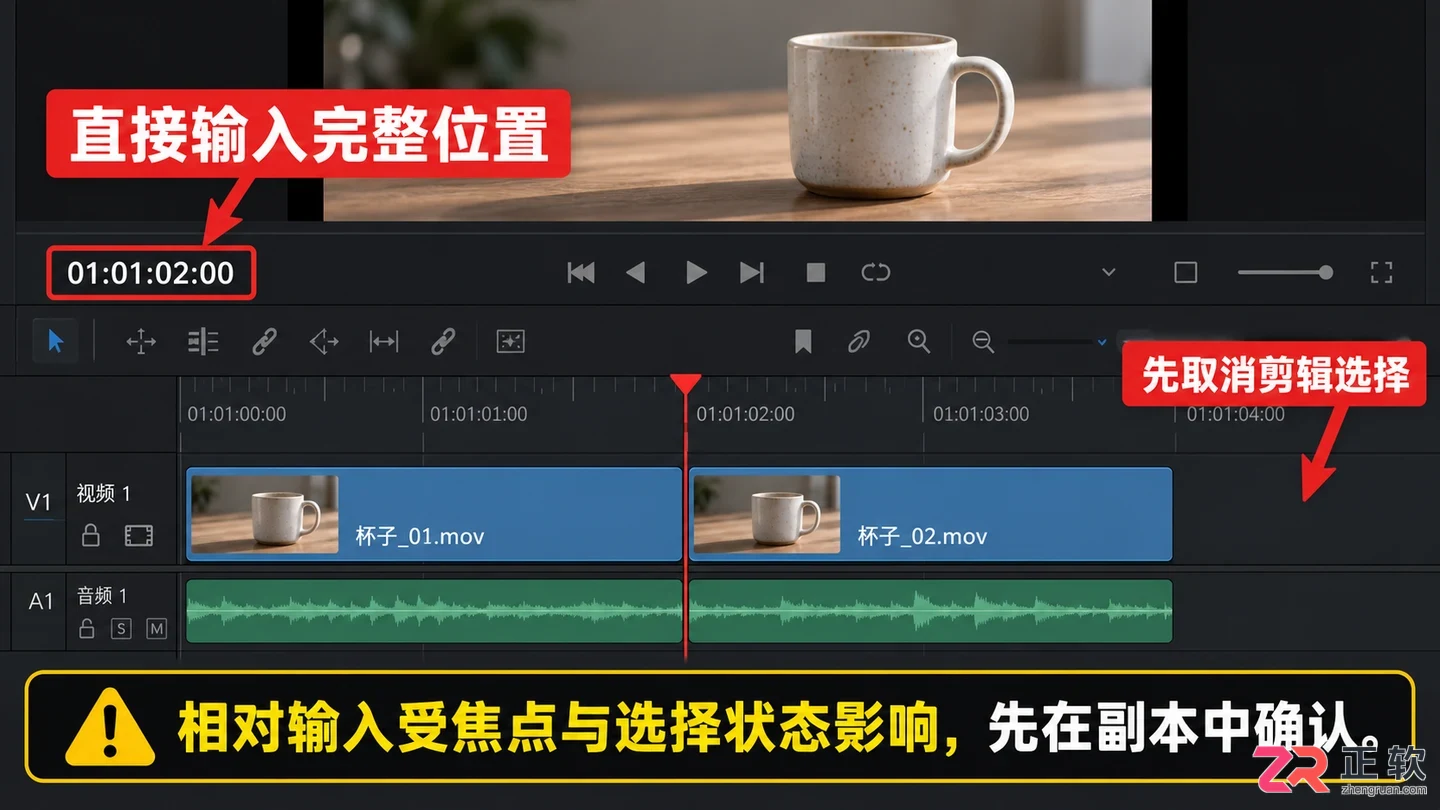Lock the 视频 1 track
Image resolution: width=1440 pixels, height=810 pixels.
[91, 535]
